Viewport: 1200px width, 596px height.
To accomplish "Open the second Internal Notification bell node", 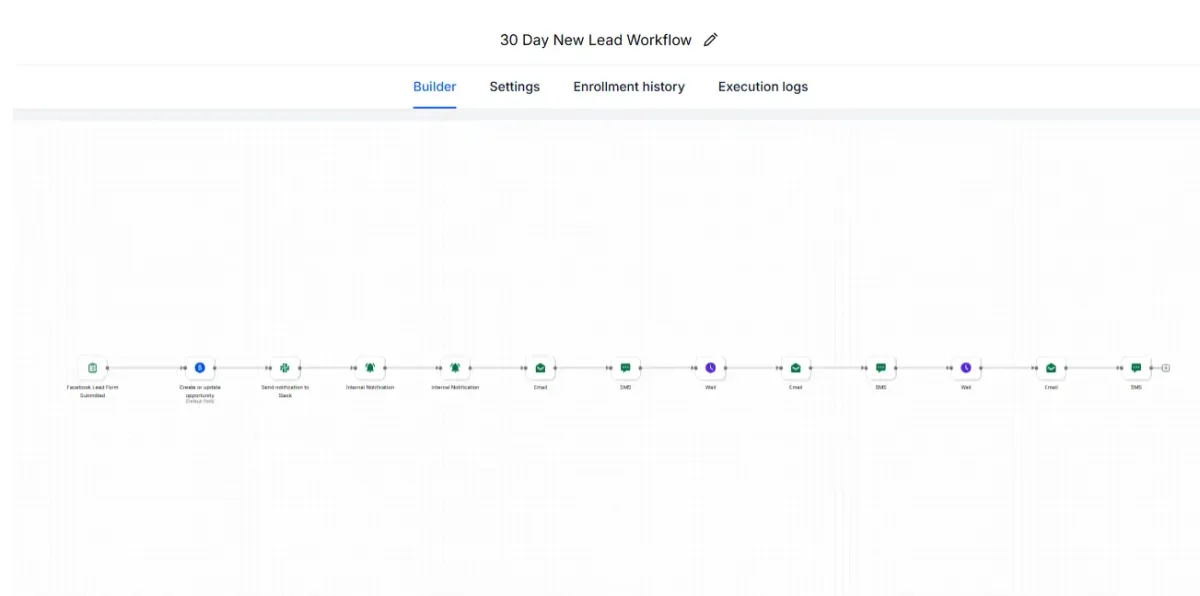I will click(x=455, y=368).
